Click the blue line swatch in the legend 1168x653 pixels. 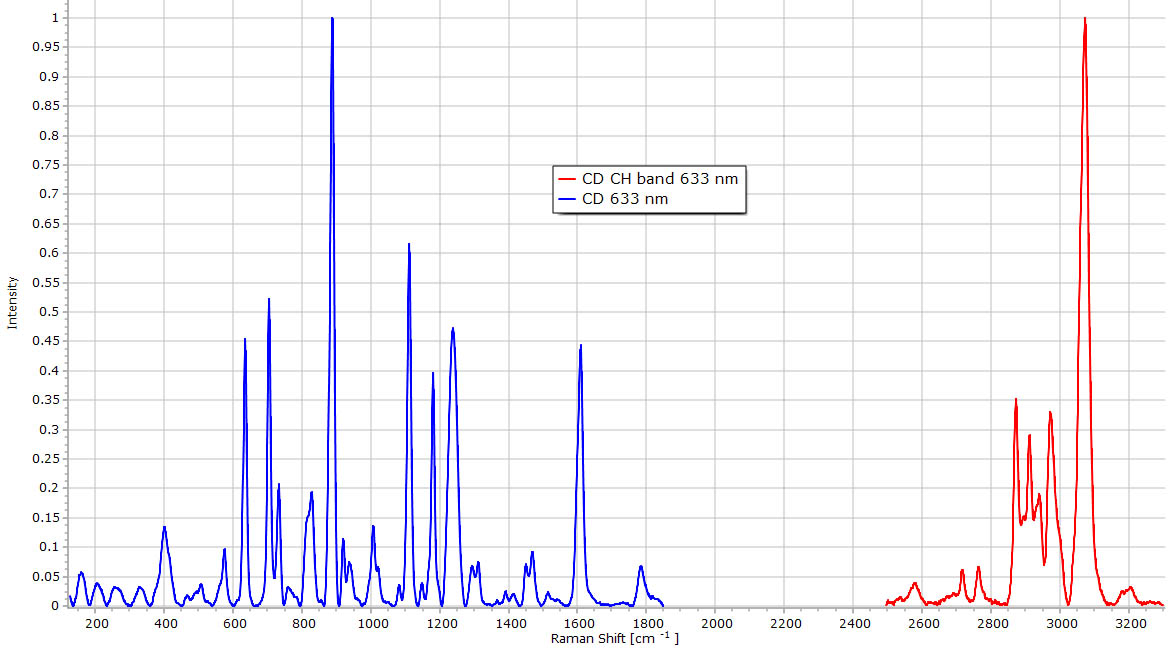coord(568,199)
